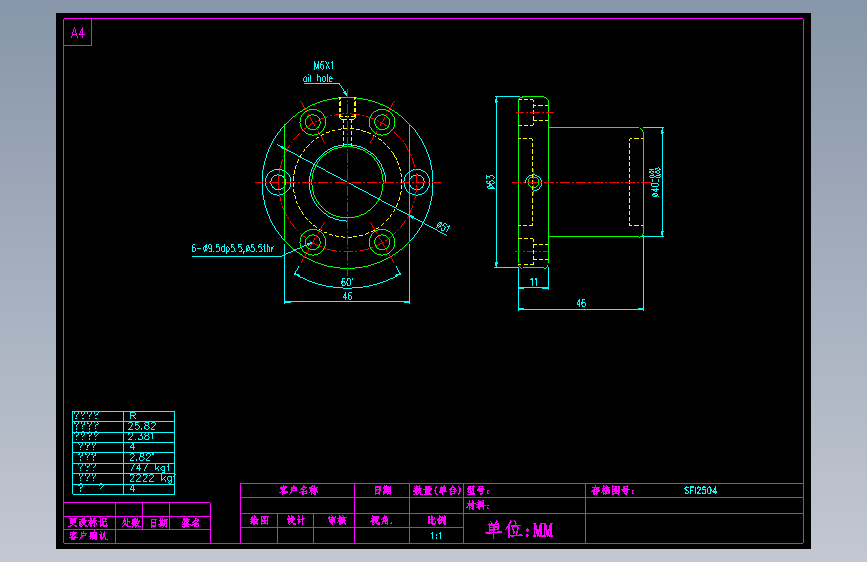Click the 客户确认 label
Viewport: 867px width, 562px height.
click(x=88, y=535)
